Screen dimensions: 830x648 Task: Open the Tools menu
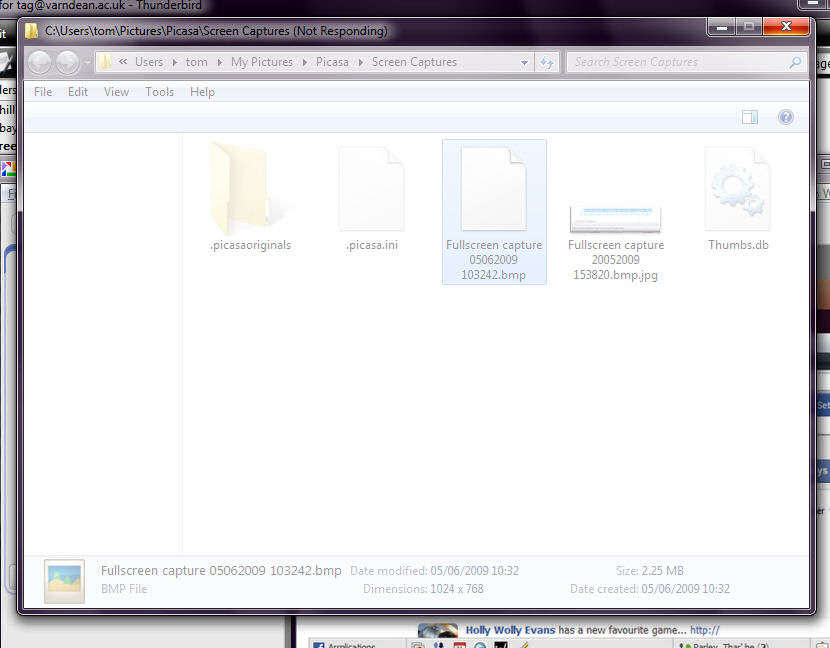tap(159, 92)
